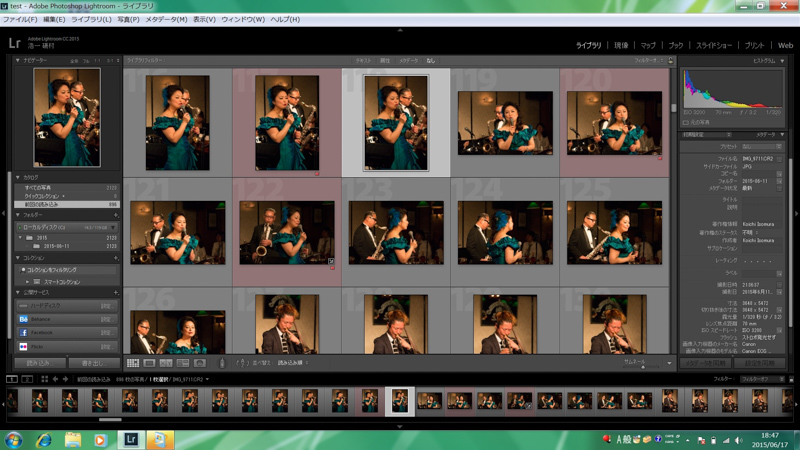Screen dimensions: 800x450
Task: Collapse the Publish Services panel
Action: point(18,293)
